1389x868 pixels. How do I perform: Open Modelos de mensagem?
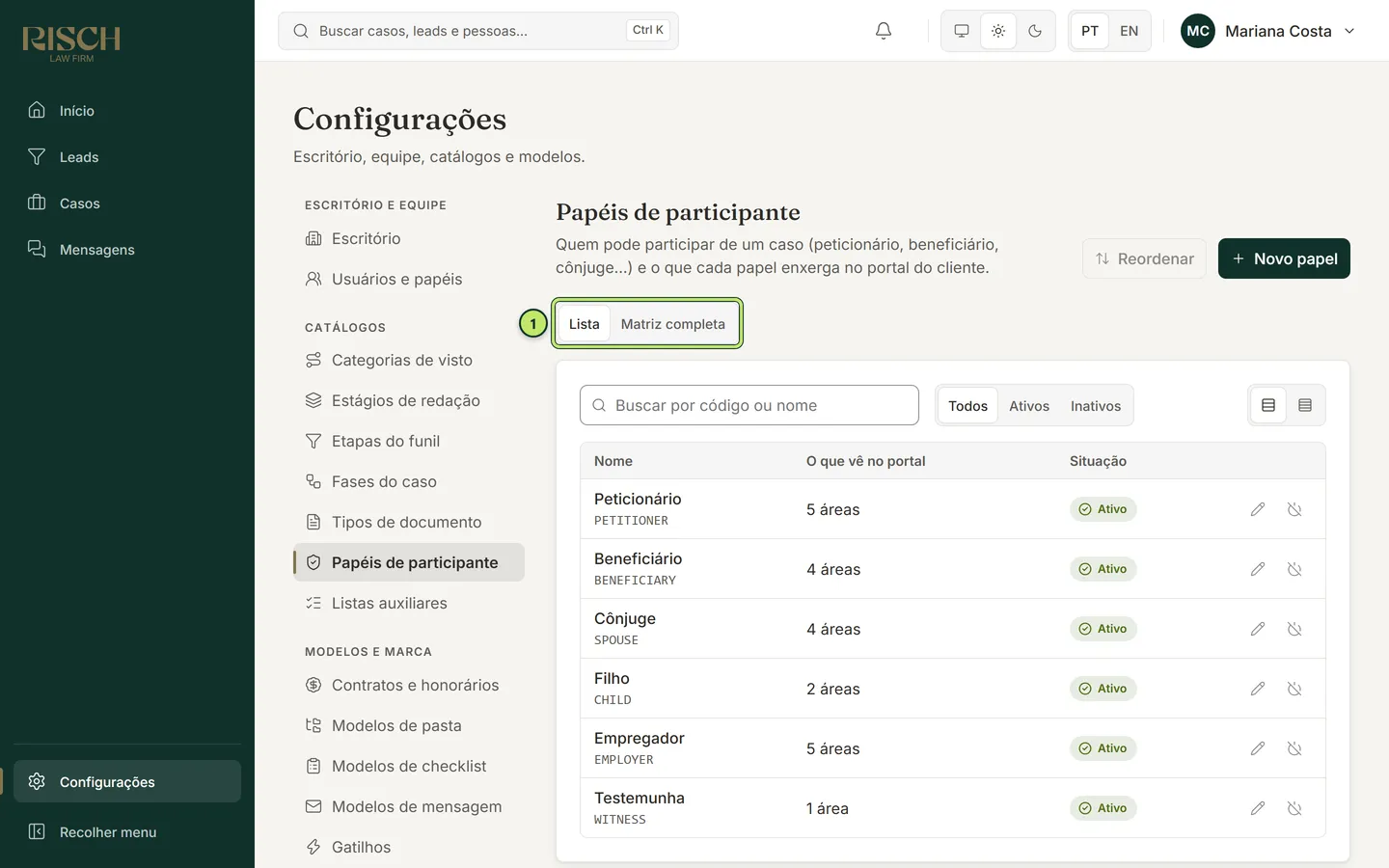[x=409, y=806]
